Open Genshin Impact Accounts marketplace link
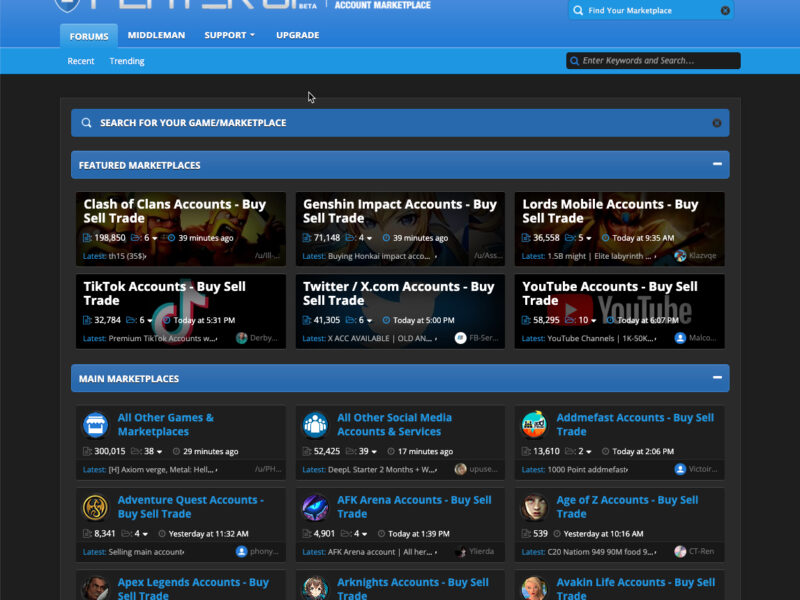 coord(399,210)
